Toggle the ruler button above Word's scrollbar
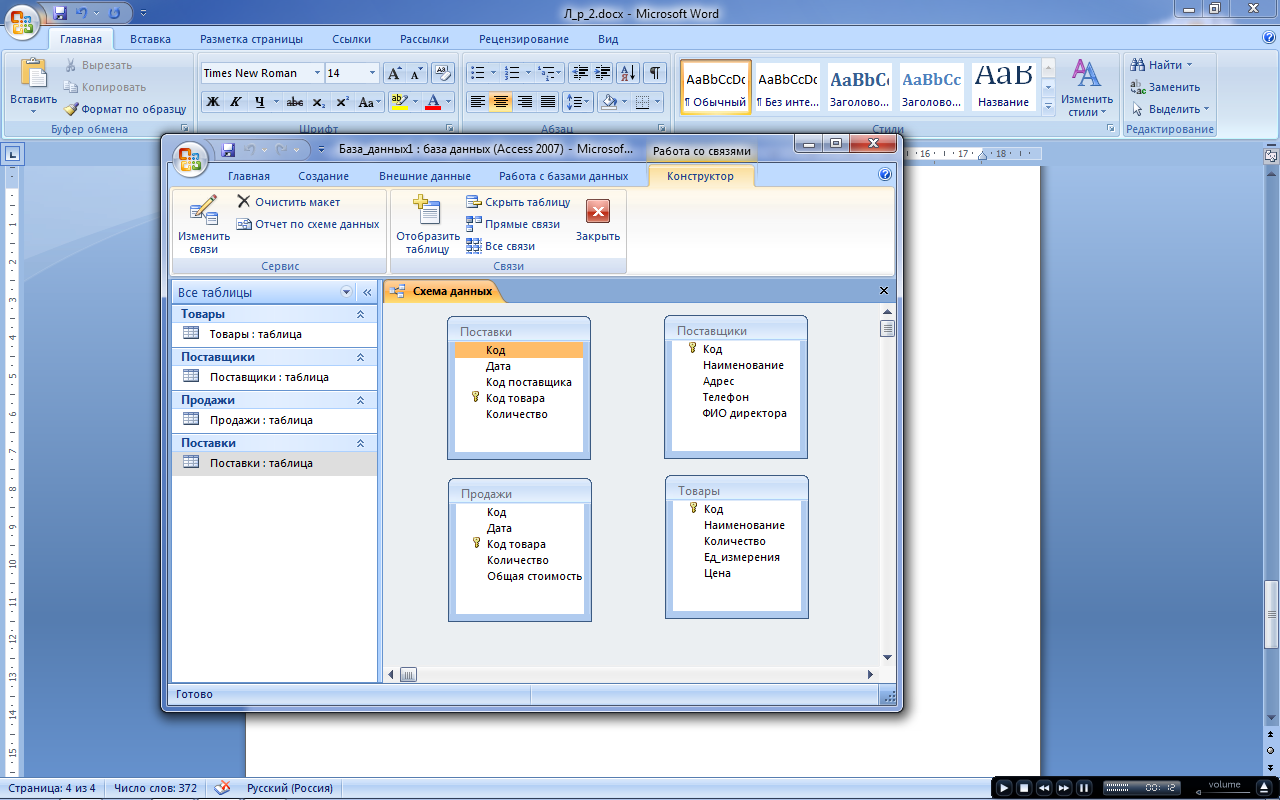The image size is (1280, 800). [x=1271, y=156]
